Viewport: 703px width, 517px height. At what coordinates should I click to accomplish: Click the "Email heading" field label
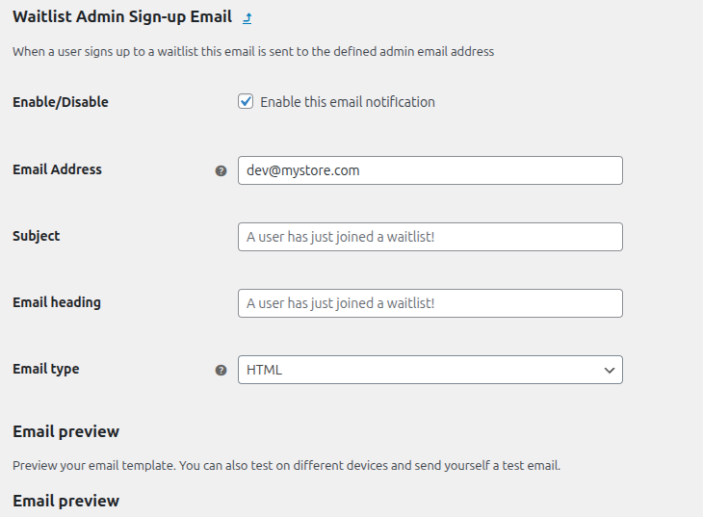(x=56, y=303)
